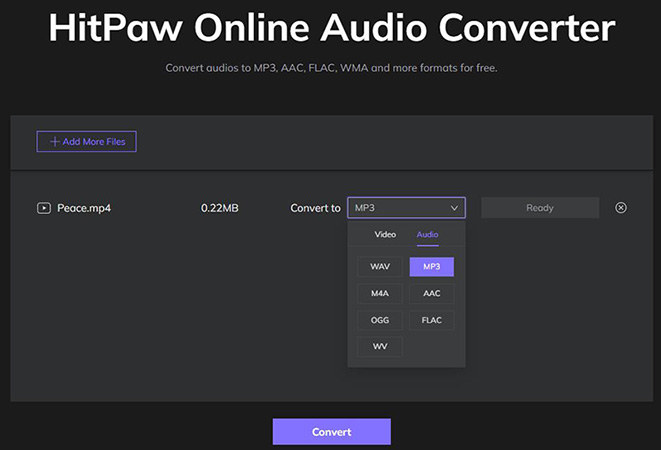Click the Ready status box
Viewport: 661px width, 450px height.
pos(540,207)
